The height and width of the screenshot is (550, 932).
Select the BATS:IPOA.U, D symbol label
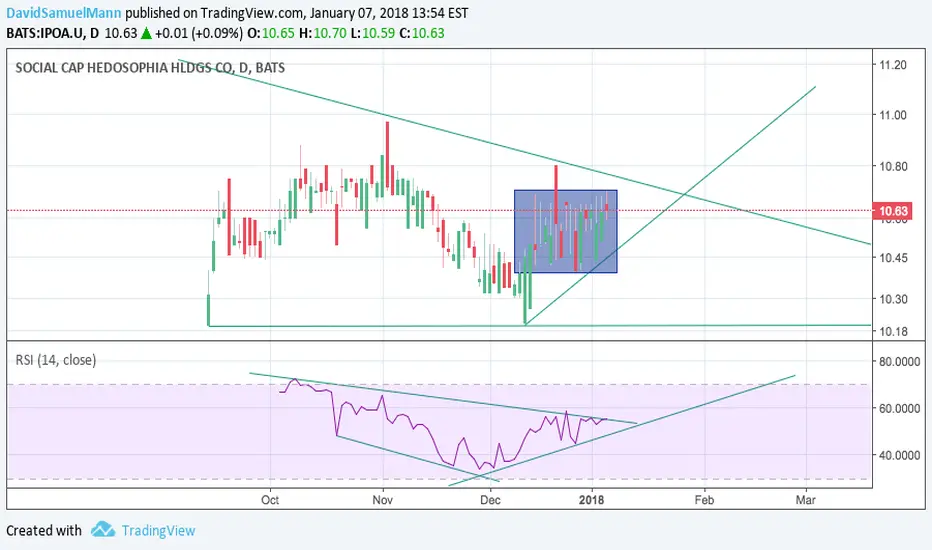pyautogui.click(x=52, y=33)
